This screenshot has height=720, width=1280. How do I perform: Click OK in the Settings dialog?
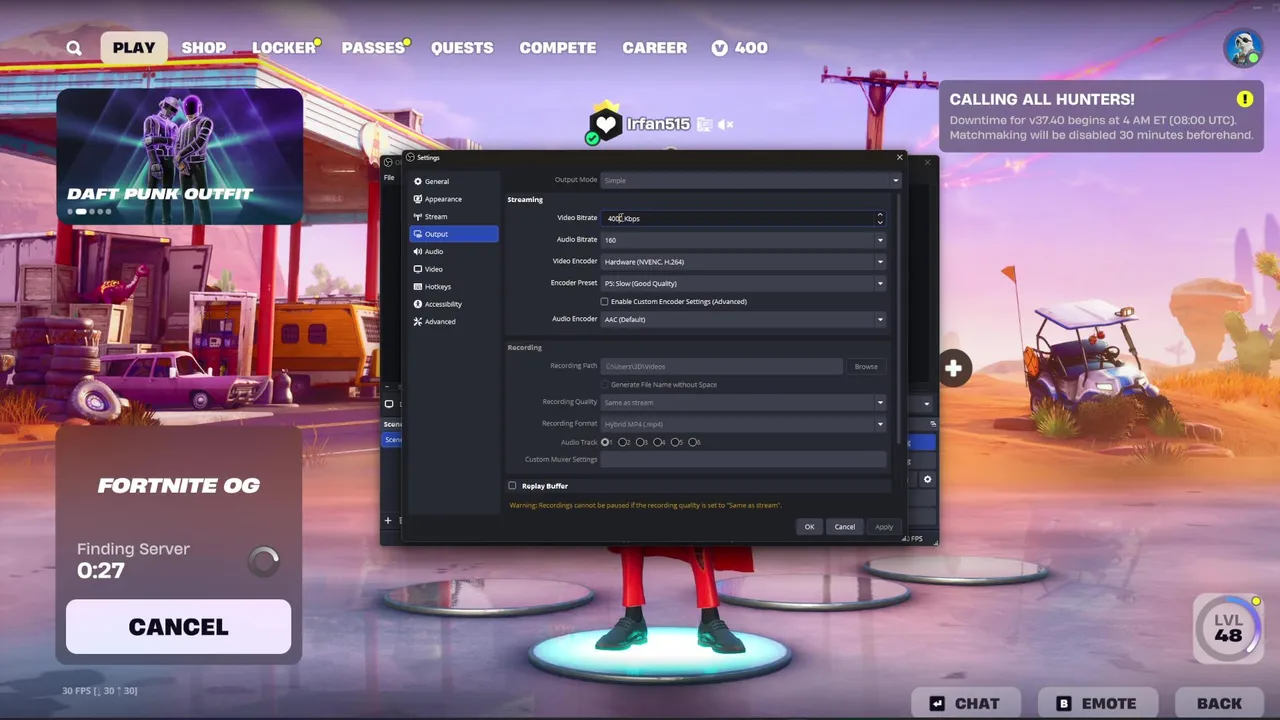pyautogui.click(x=810, y=527)
